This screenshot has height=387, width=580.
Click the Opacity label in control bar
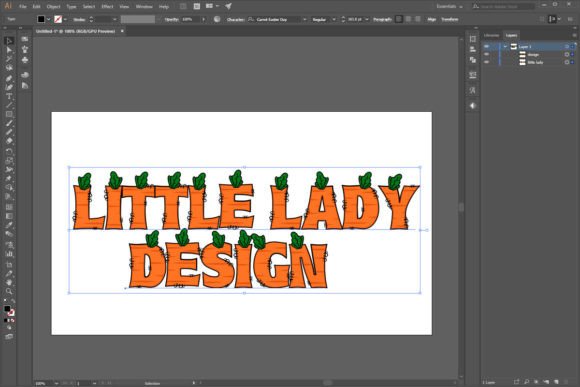pos(171,19)
